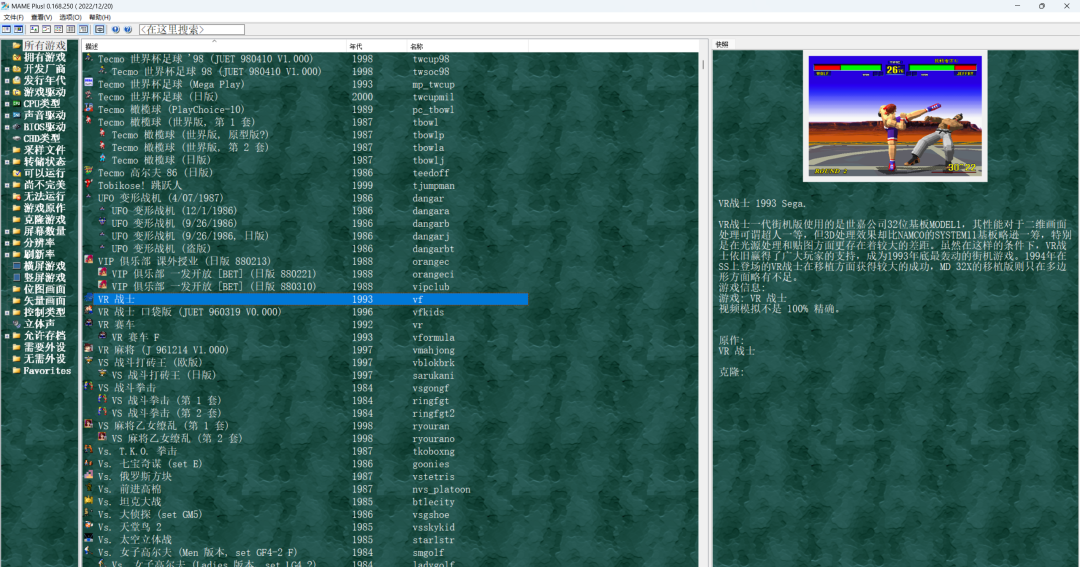Expand the 发行年代 folder tree node
Screen dimensions: 1080x567
coord(6,81)
